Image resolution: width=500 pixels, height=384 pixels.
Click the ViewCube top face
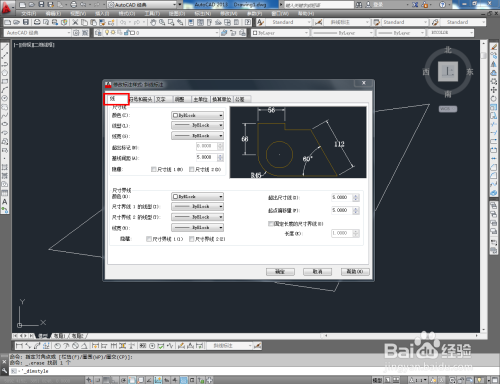(448, 71)
